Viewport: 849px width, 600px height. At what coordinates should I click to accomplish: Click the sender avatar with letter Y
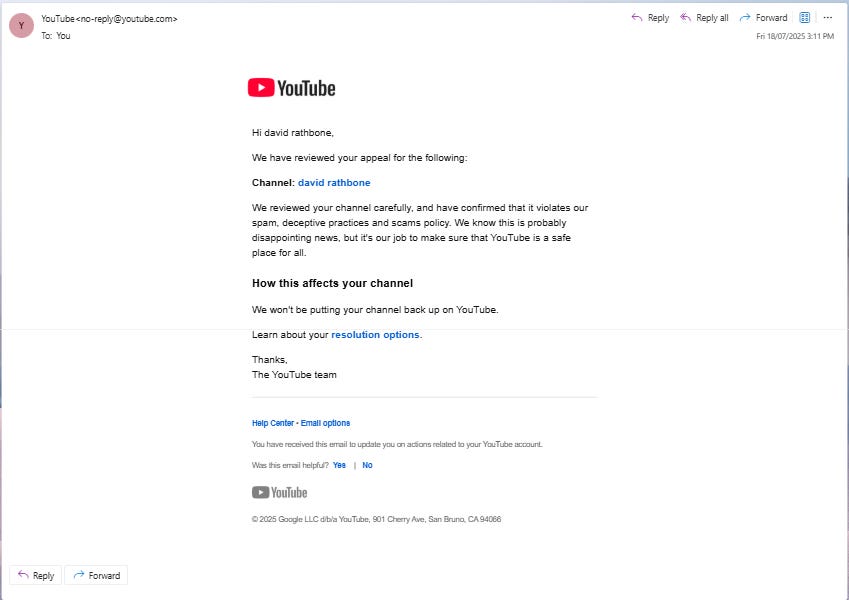coord(22,25)
